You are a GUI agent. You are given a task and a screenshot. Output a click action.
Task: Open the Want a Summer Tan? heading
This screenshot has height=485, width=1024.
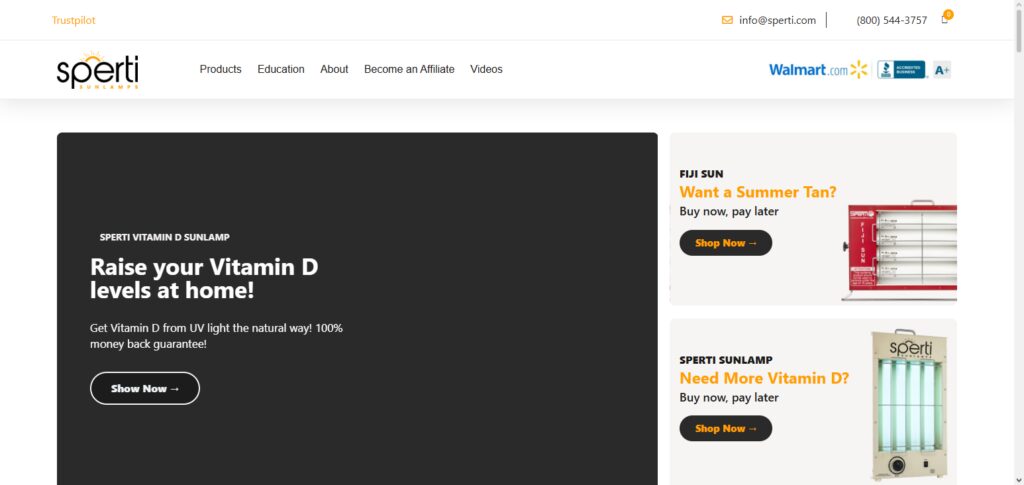pos(758,192)
